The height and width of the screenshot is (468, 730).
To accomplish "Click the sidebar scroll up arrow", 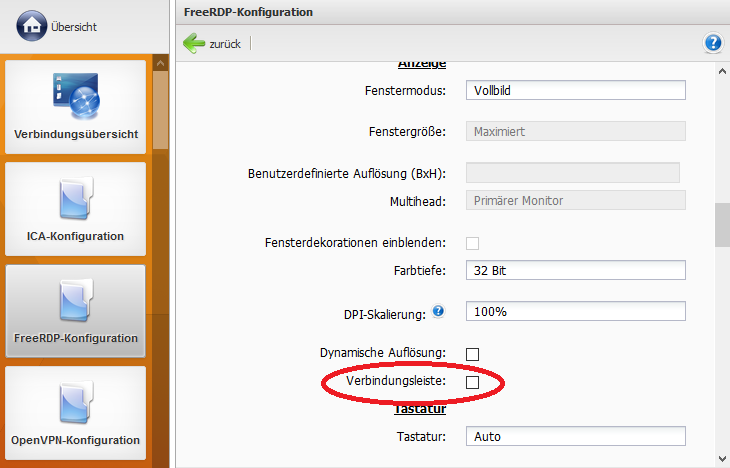I will 160,65.
